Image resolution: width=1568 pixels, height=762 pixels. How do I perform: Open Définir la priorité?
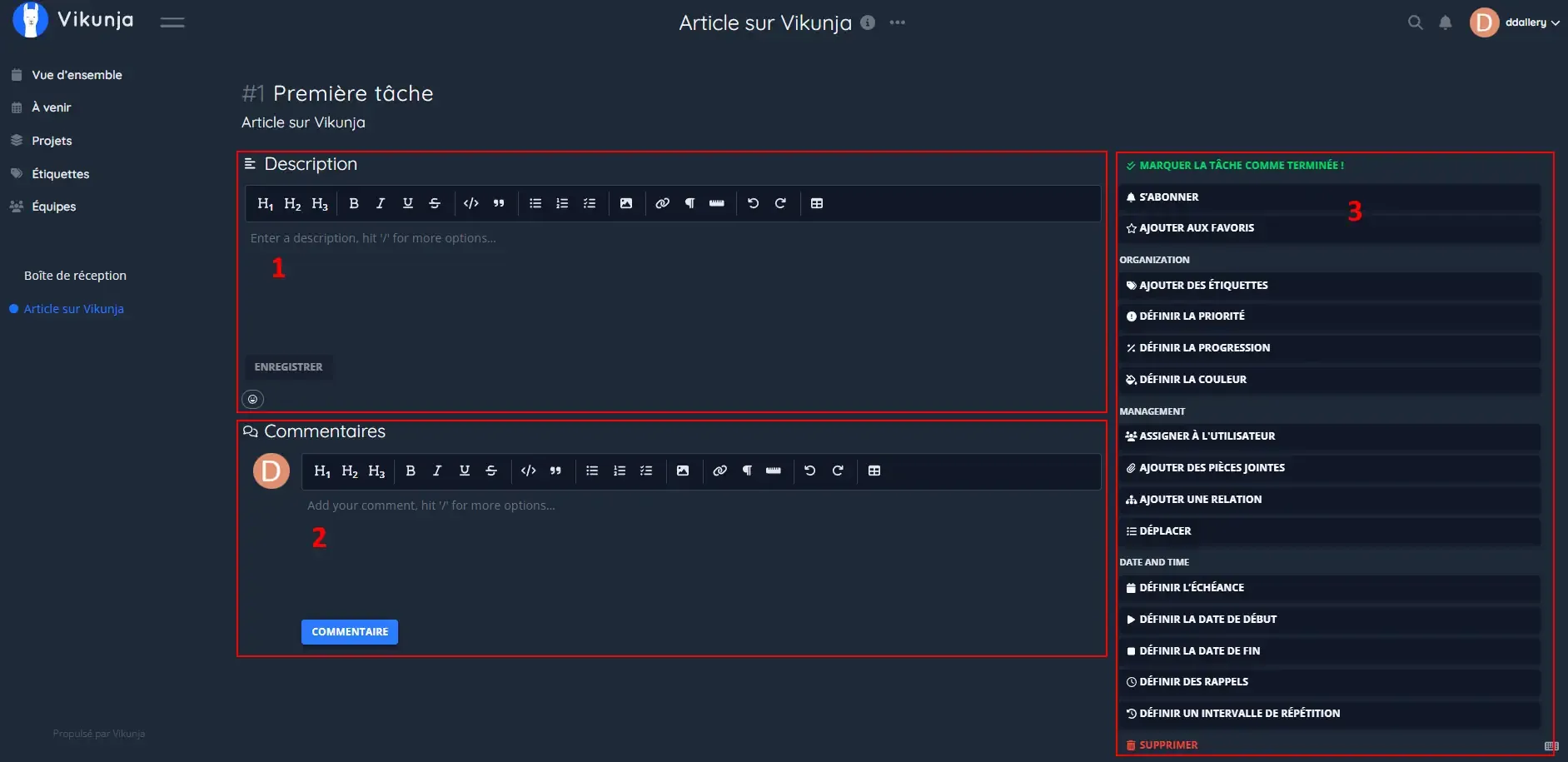coord(1330,316)
